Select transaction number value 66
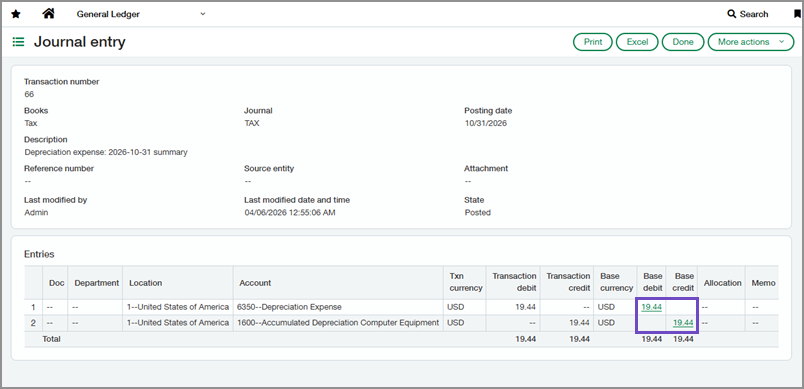 coord(29,94)
